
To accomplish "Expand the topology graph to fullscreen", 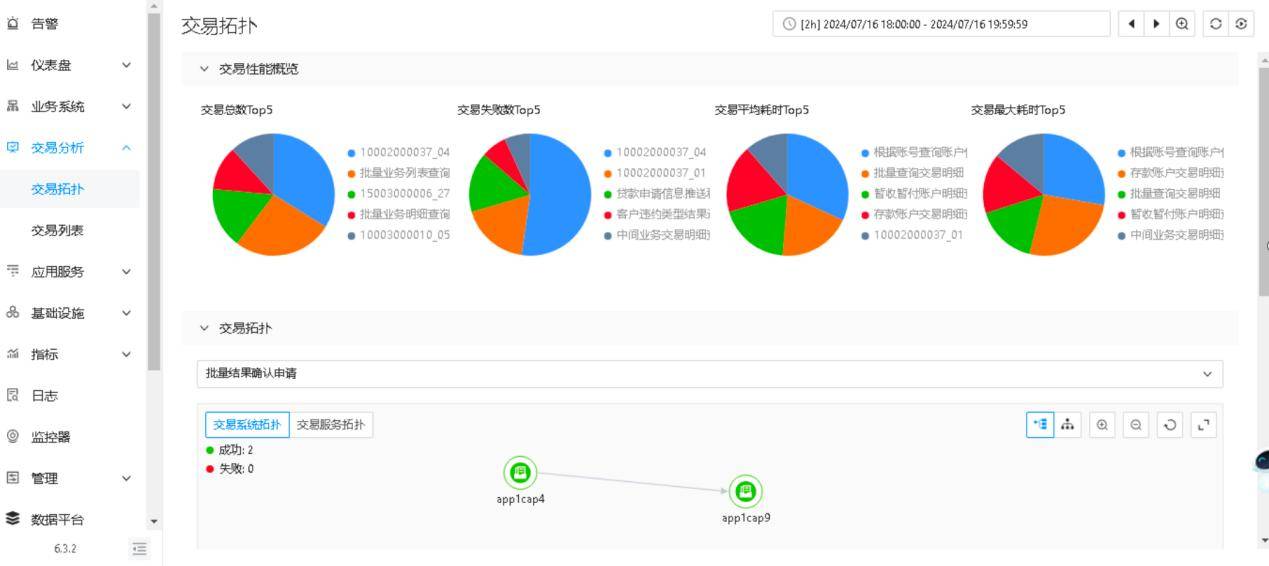I will [1204, 425].
